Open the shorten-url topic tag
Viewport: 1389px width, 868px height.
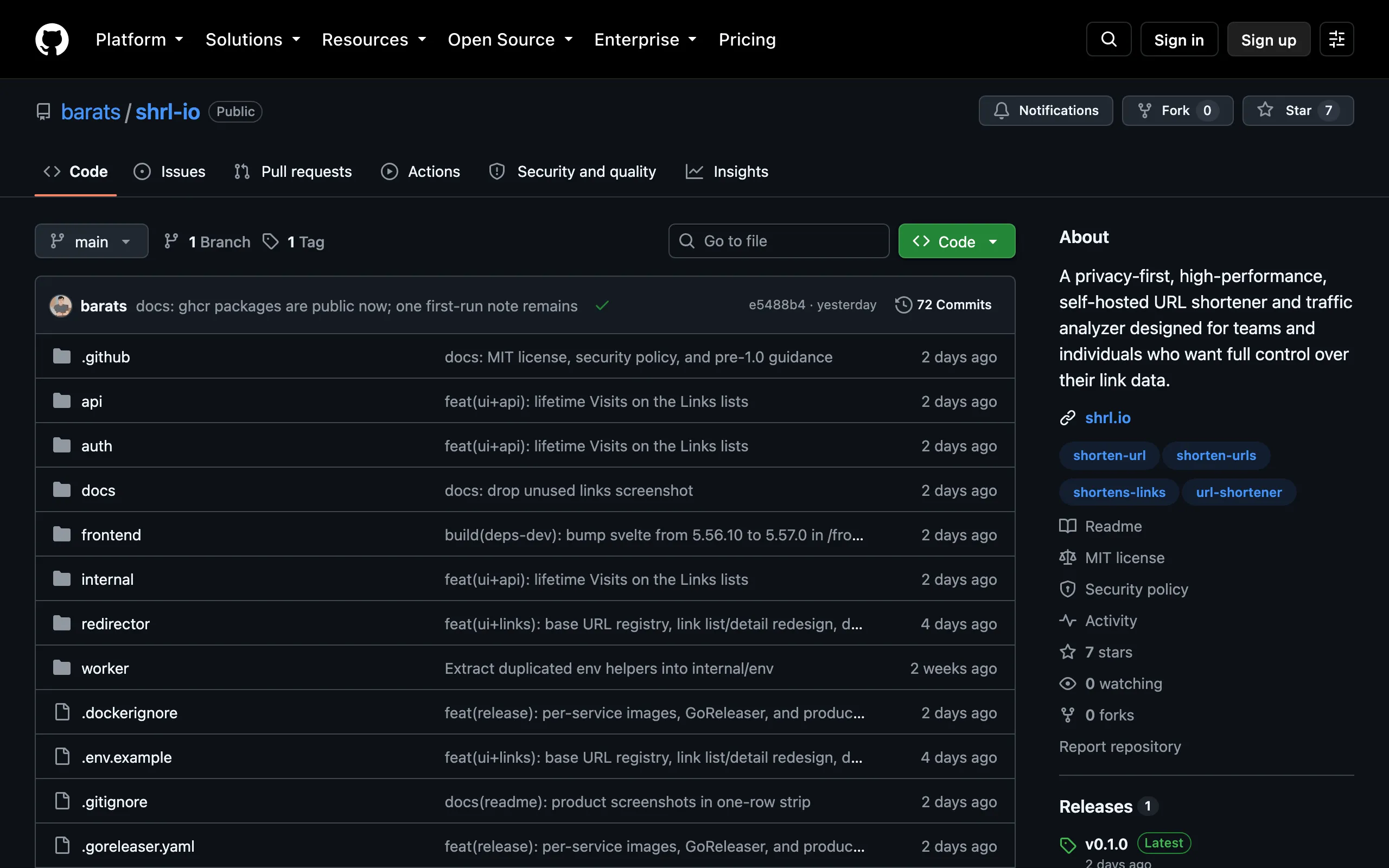tap(1109, 455)
